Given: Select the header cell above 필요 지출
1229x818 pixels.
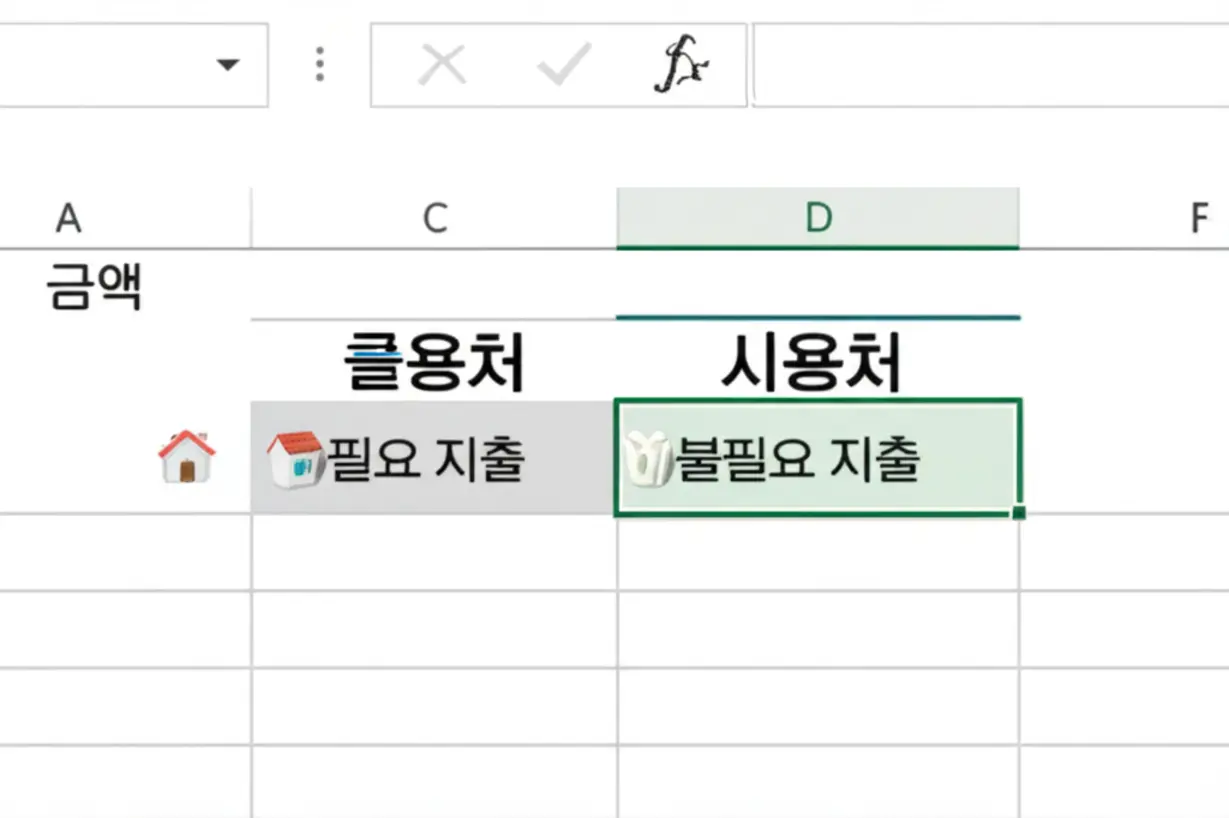Looking at the screenshot, I should point(434,362).
